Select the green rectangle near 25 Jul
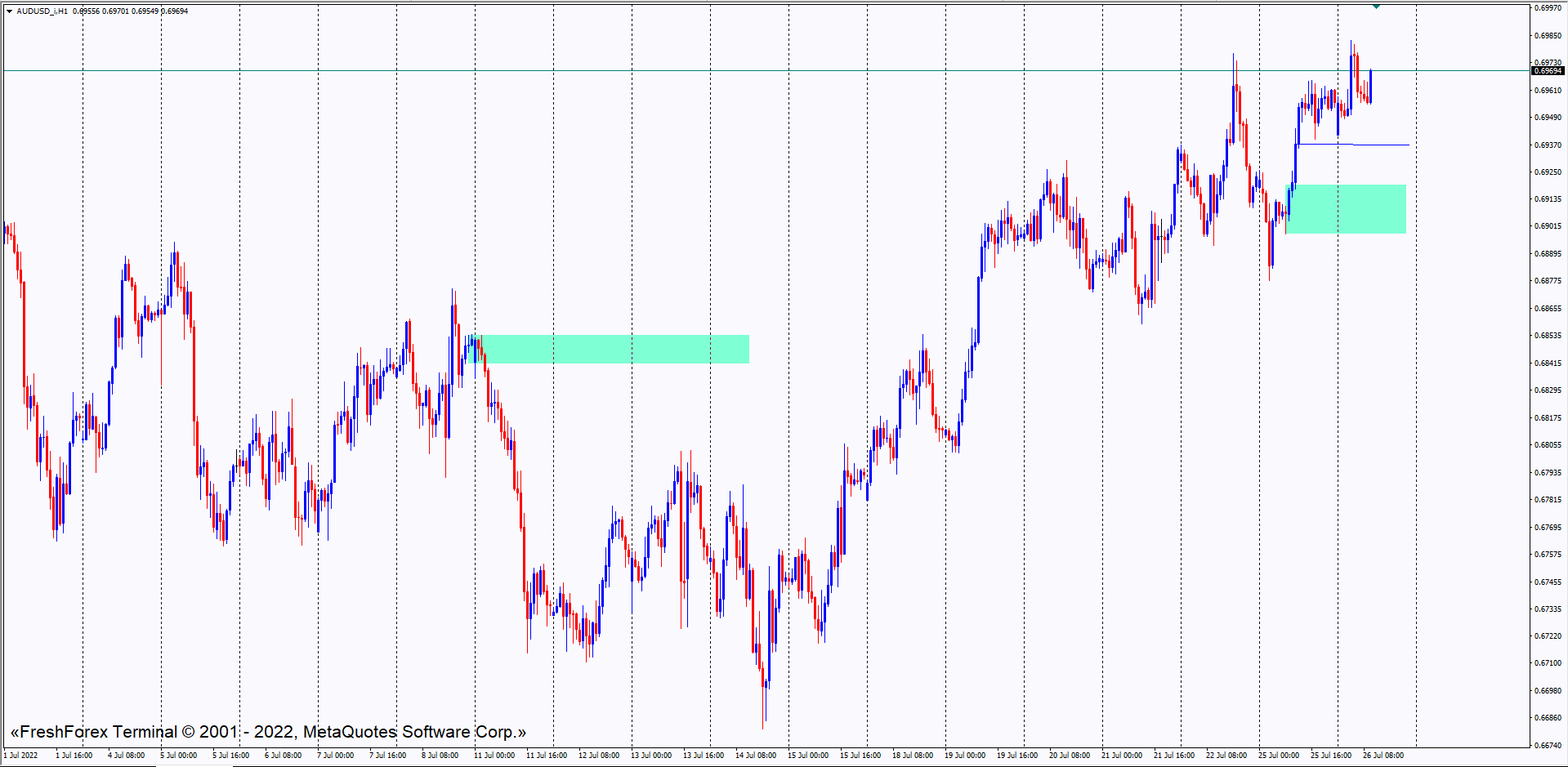The width and height of the screenshot is (1568, 767). click(x=1346, y=209)
